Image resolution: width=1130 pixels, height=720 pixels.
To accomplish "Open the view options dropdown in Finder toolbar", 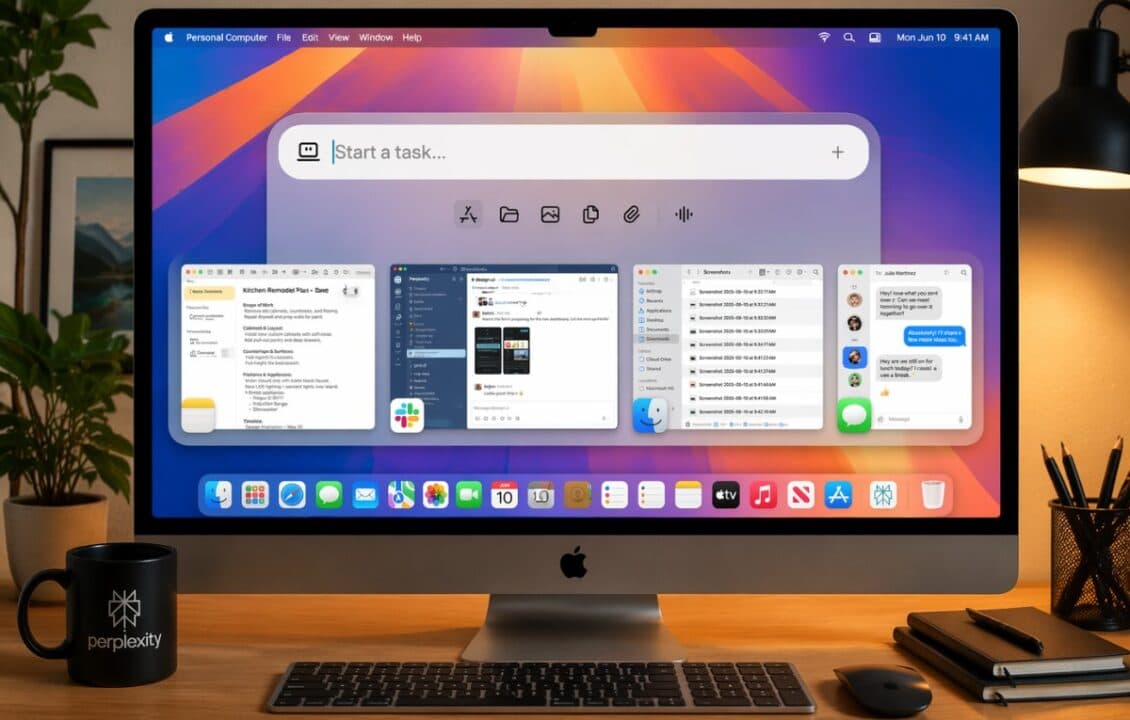I will point(768,271).
